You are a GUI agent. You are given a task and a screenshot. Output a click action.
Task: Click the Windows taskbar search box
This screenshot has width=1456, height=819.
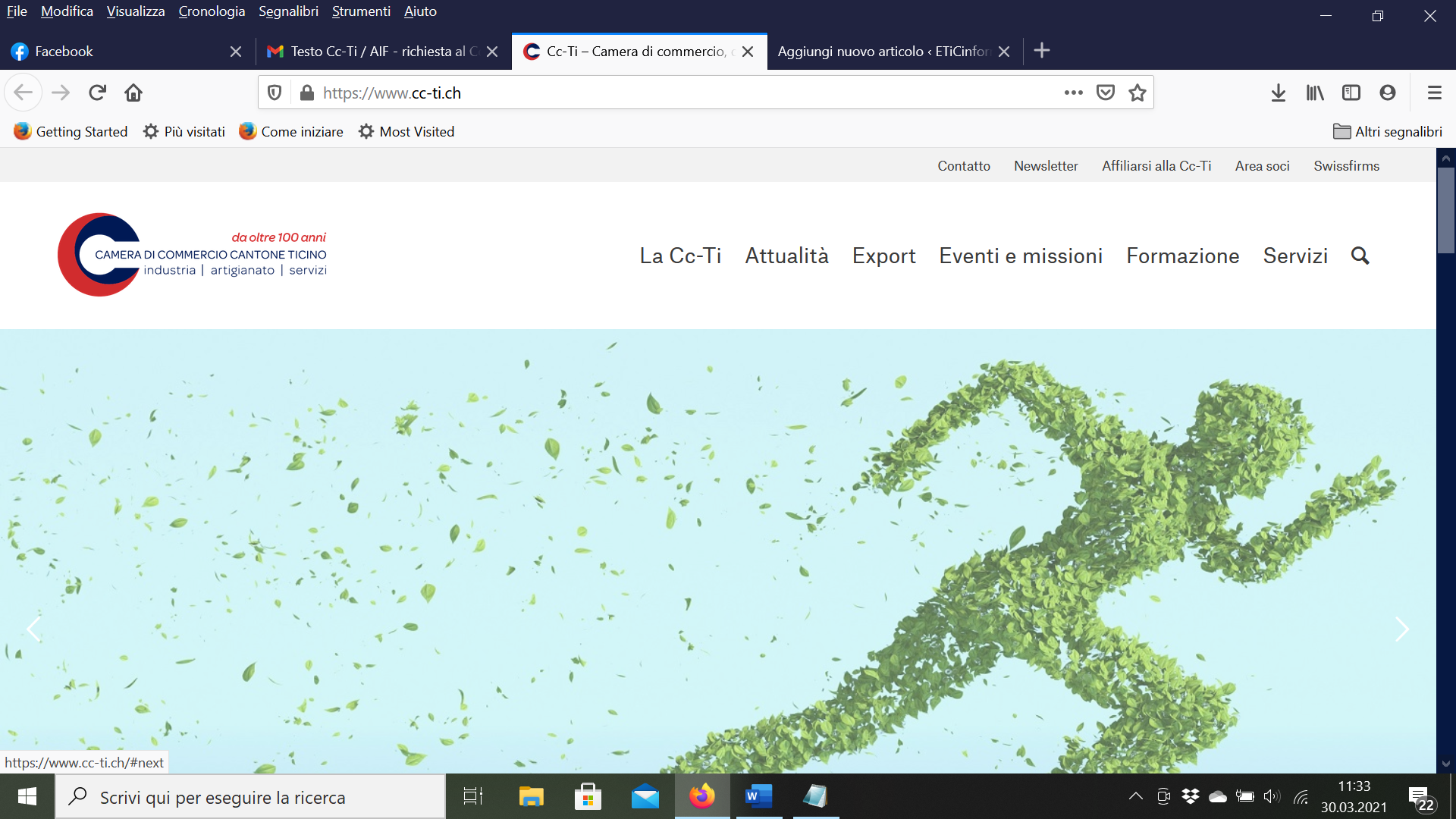point(250,796)
